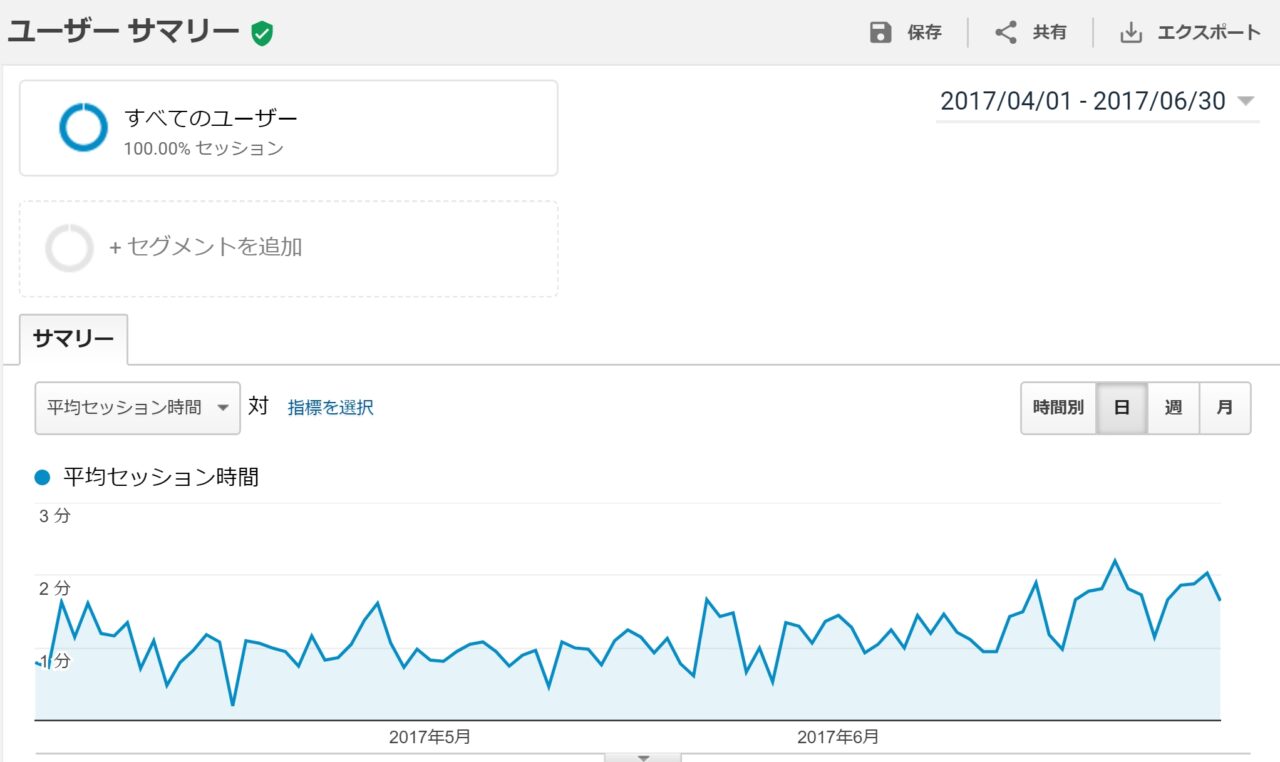Switch chart granularity to 時間別
The image size is (1280, 762).
pyautogui.click(x=1058, y=408)
